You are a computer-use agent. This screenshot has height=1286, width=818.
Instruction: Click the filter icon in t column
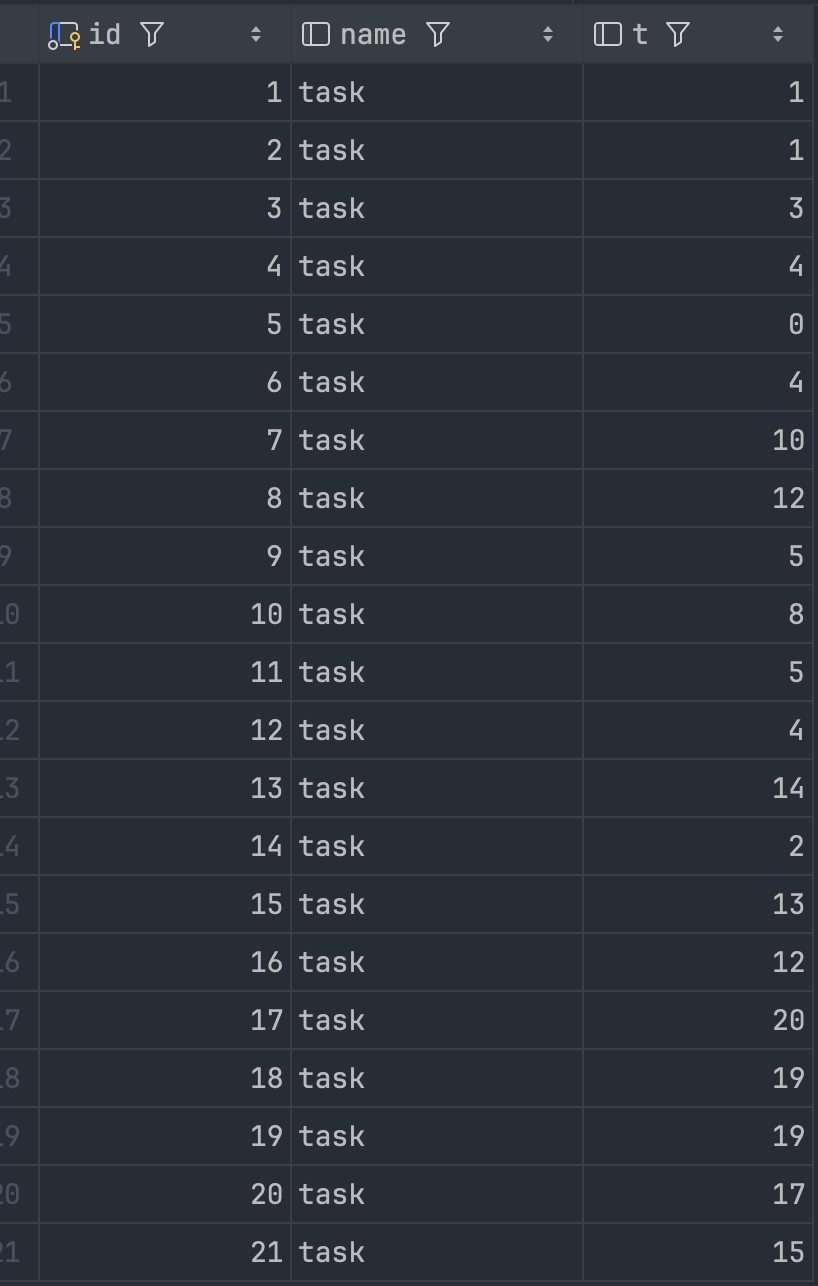tap(678, 35)
